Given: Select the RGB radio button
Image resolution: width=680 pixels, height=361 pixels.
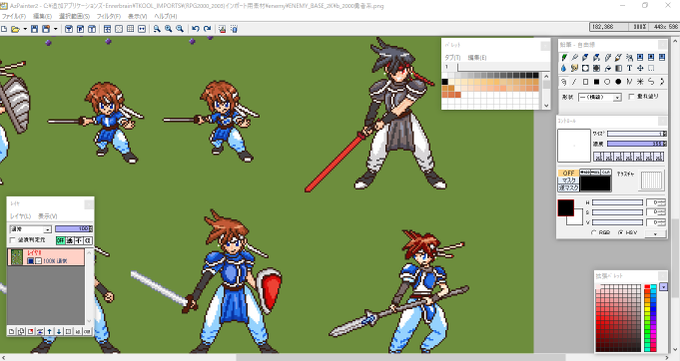Looking at the screenshot, I should click(594, 233).
